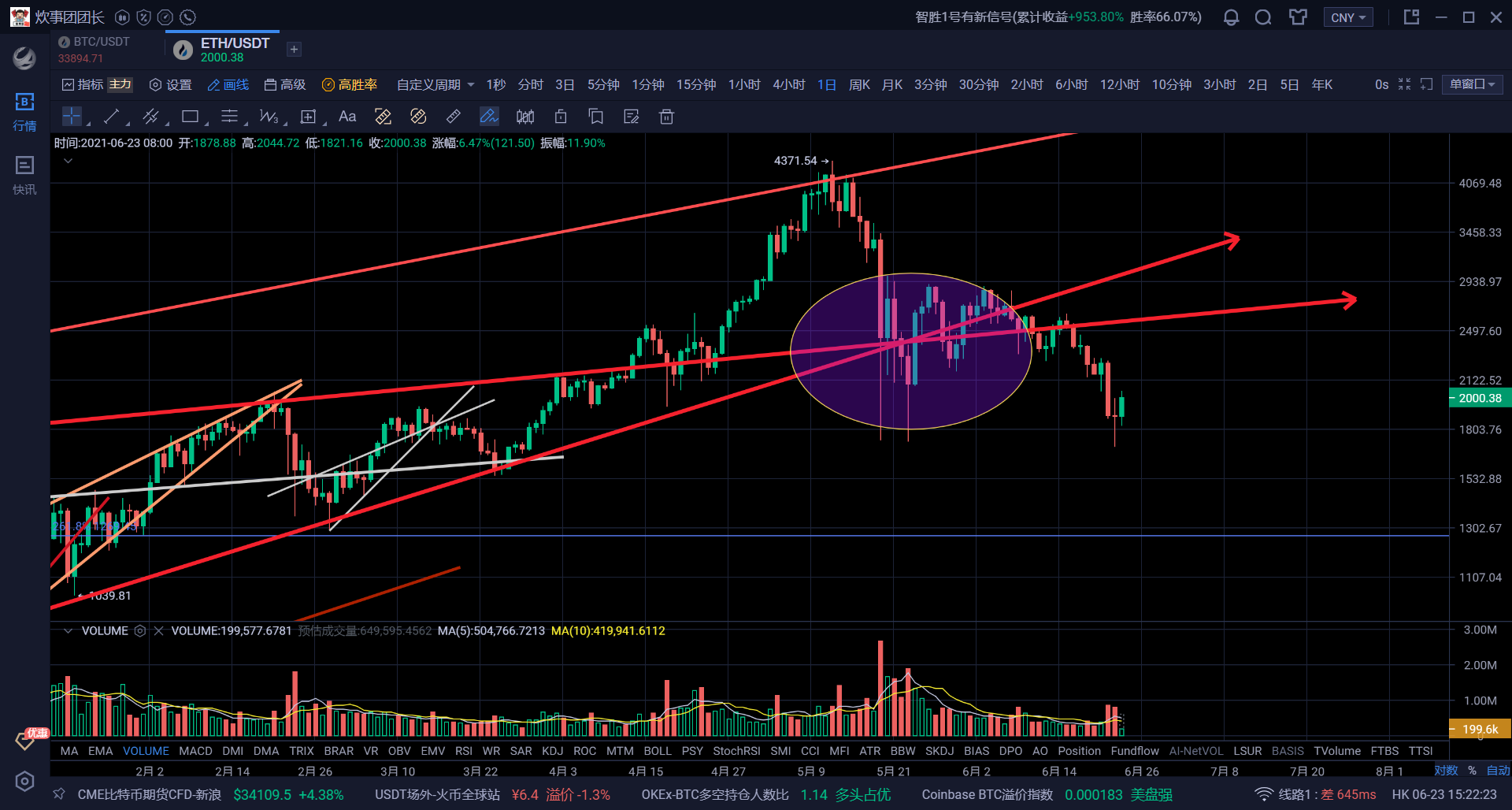This screenshot has height=810, width=1512.
Task: Switch sub-chart to KDJ indicator
Action: 553,751
